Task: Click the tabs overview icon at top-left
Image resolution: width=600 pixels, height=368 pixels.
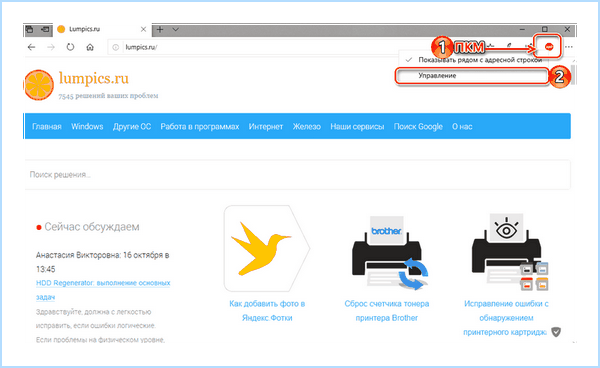Action: [x=29, y=29]
